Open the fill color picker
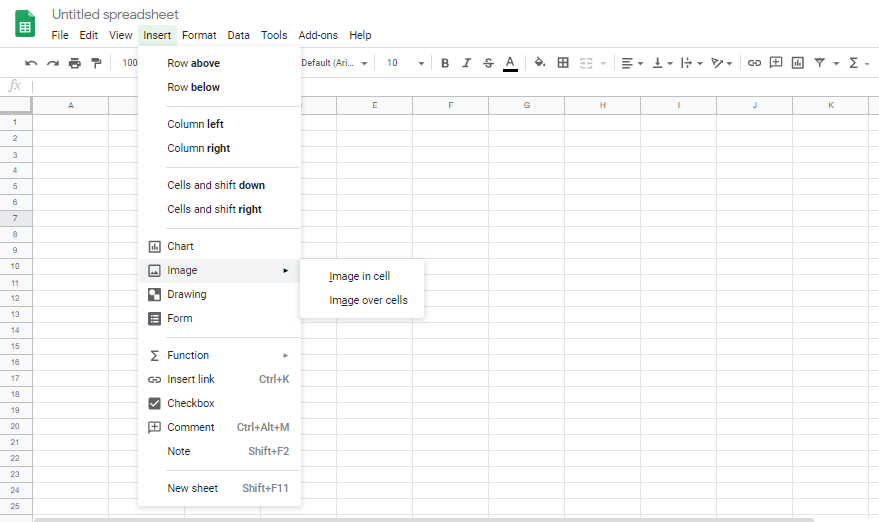 [x=540, y=63]
